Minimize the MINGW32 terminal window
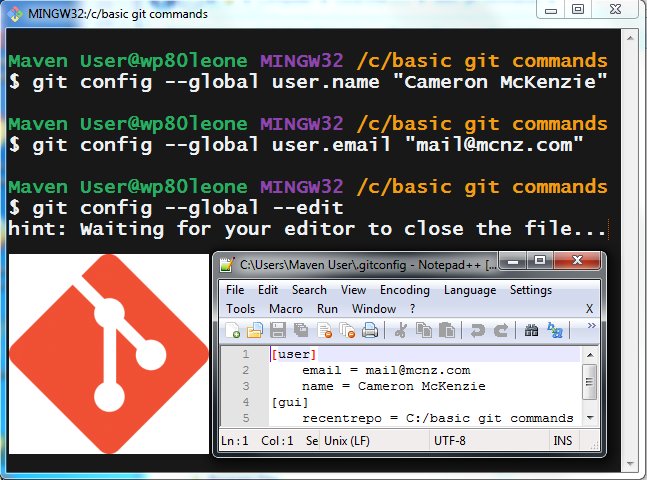This screenshot has width=647, height=480. tap(551, 9)
